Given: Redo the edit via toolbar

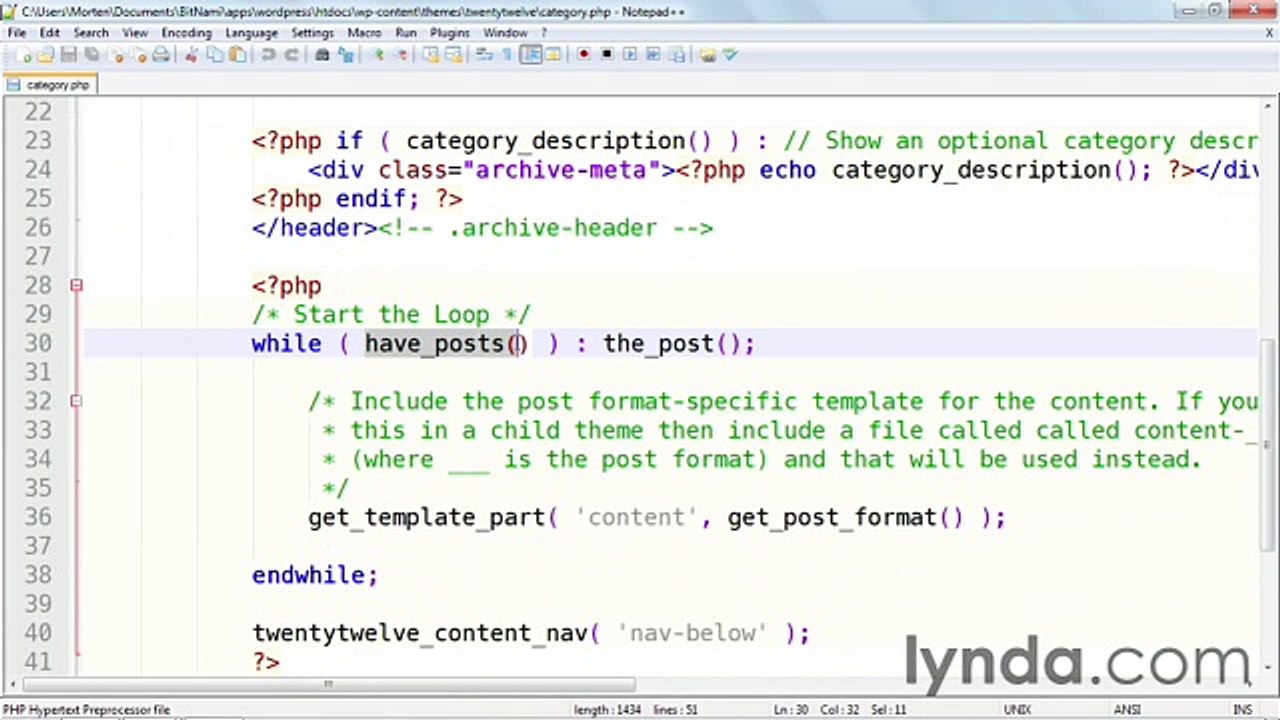Looking at the screenshot, I should [291, 55].
